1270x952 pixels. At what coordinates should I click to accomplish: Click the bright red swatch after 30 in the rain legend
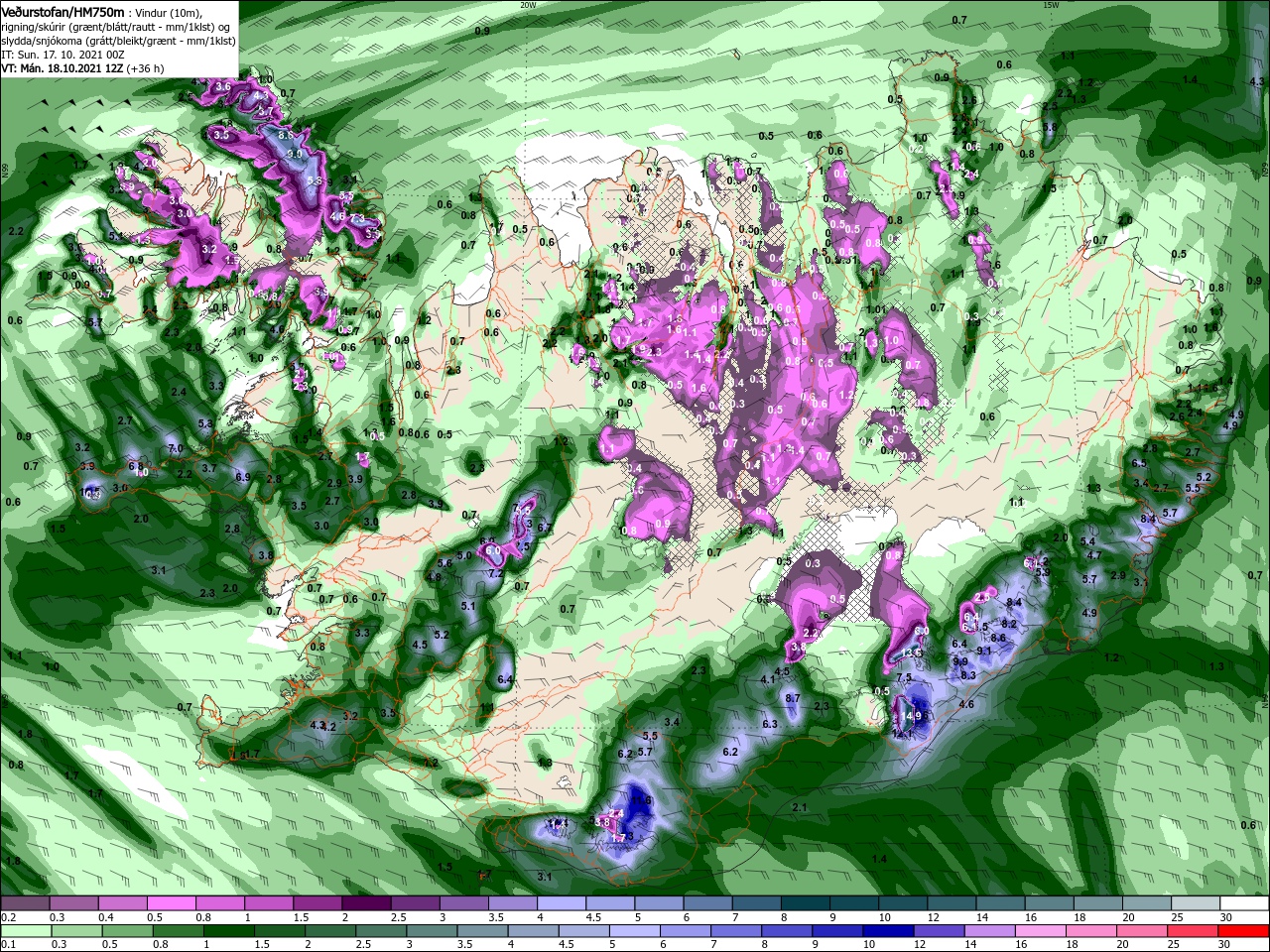pos(1243,931)
